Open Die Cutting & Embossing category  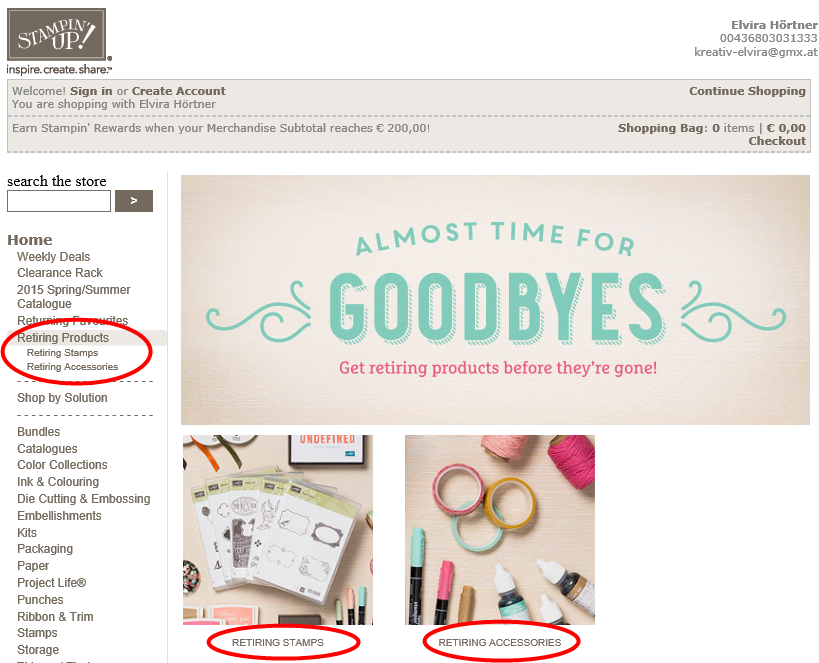pyautogui.click(x=84, y=499)
